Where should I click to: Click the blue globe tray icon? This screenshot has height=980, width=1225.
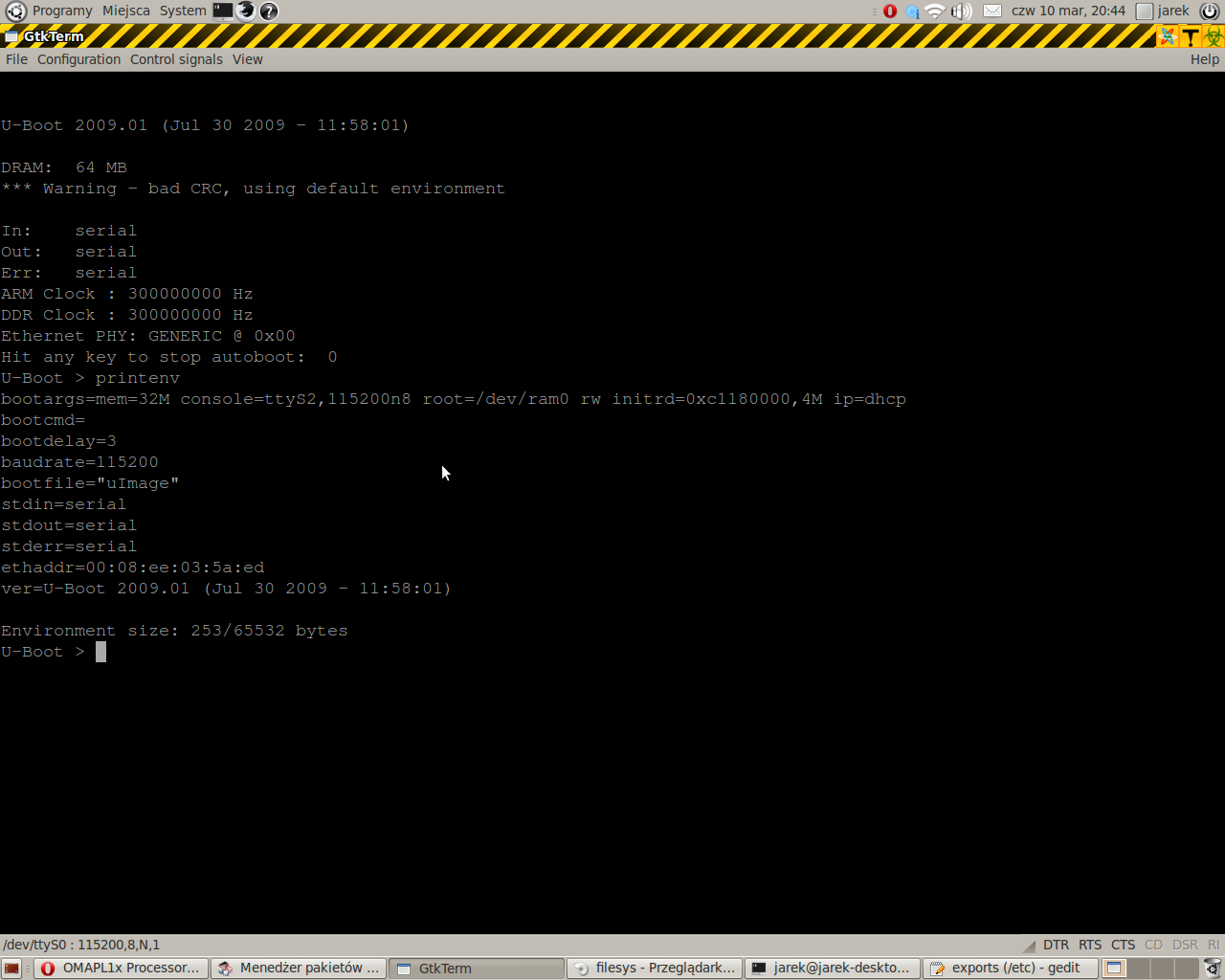point(912,11)
